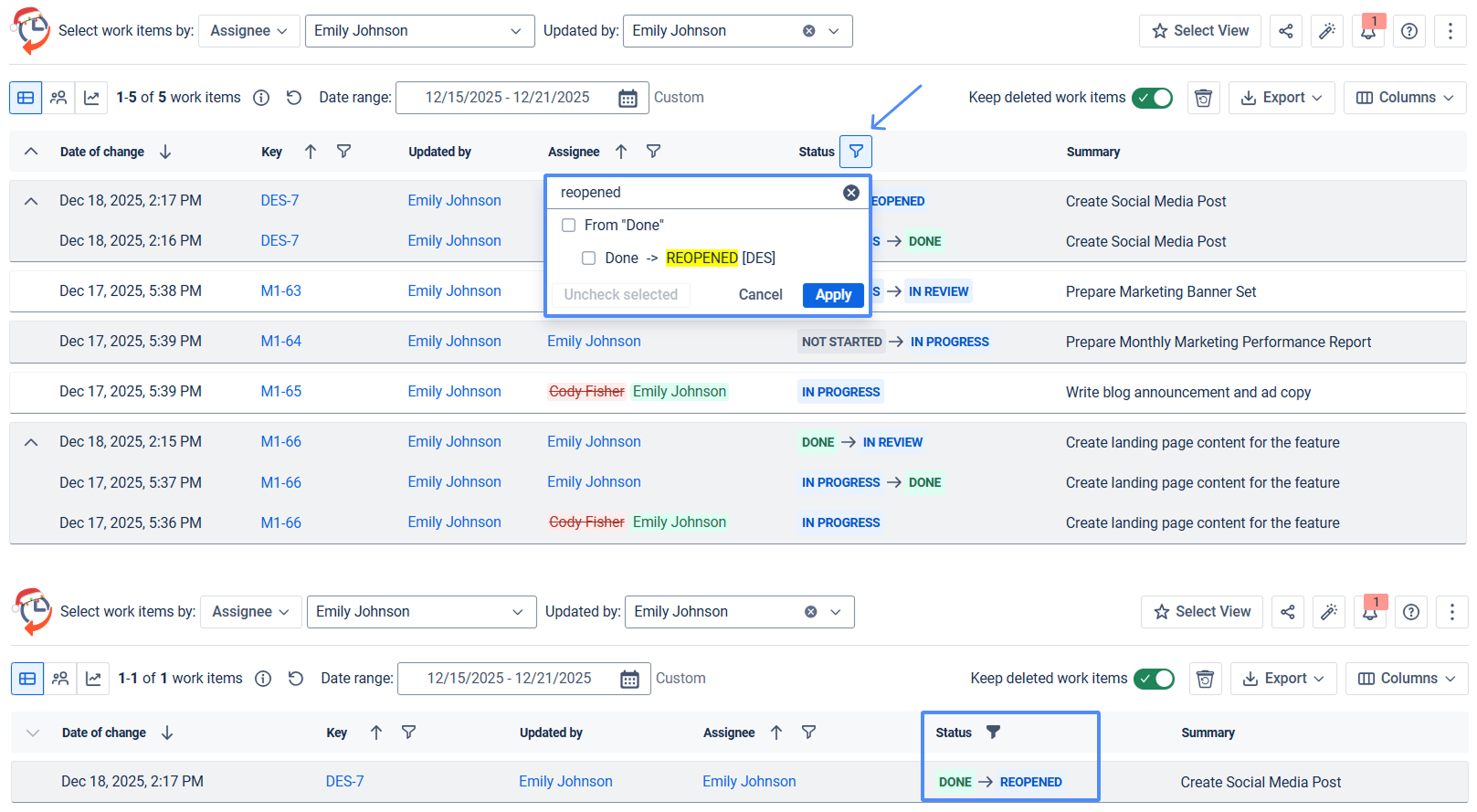Screen dimensions: 1477x812
Task: Open the M1-63 work item link
Action: (x=281, y=291)
